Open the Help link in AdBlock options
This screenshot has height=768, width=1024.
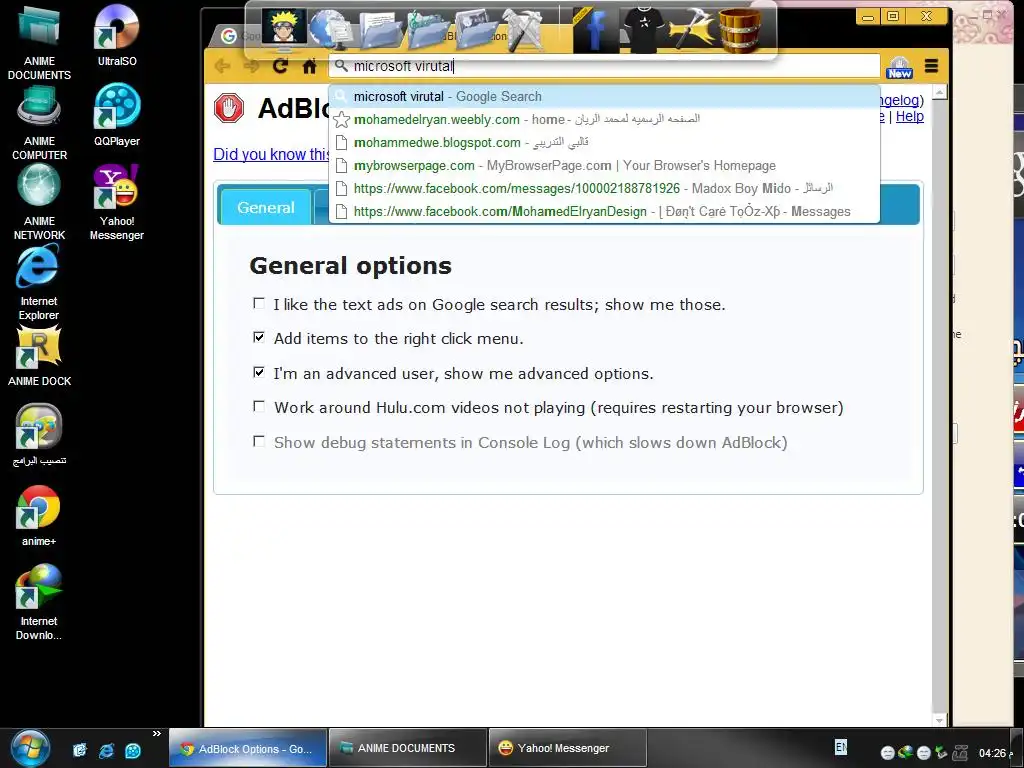pyautogui.click(x=910, y=117)
